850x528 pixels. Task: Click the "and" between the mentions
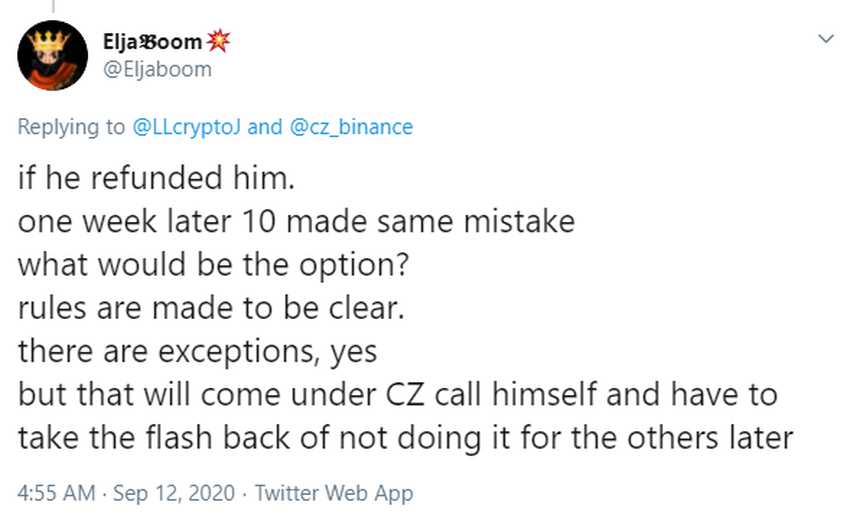point(264,127)
